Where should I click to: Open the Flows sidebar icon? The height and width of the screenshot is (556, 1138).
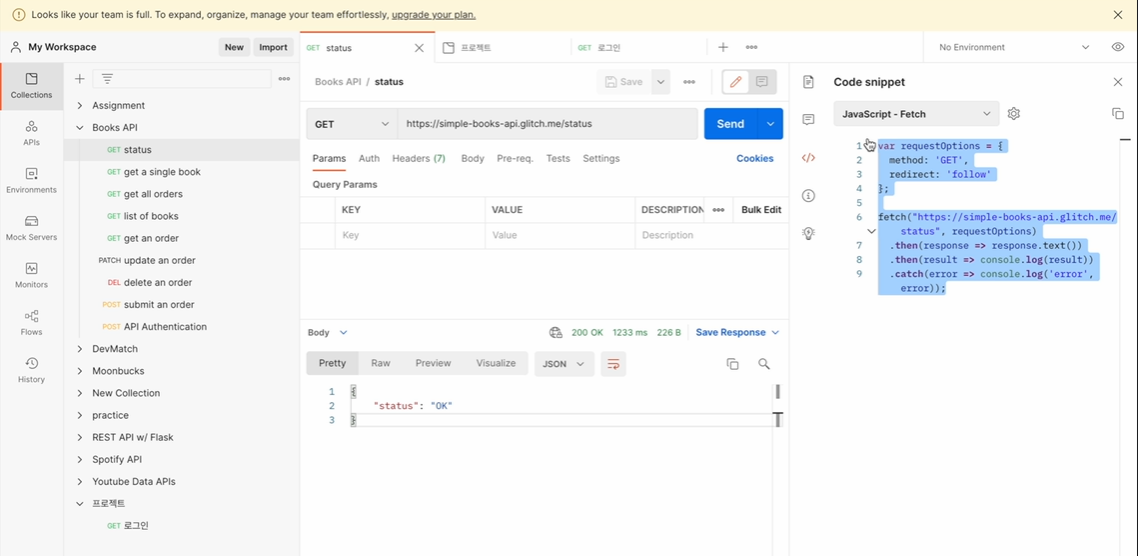pos(31,323)
